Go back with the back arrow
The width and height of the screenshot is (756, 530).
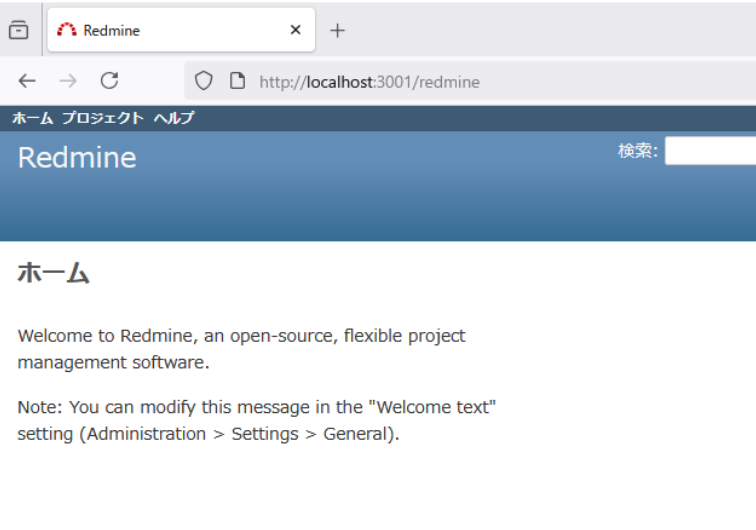click(x=27, y=81)
